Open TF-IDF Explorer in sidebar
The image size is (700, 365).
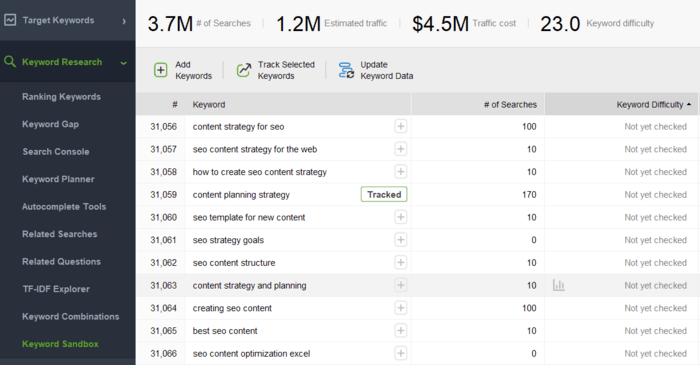pos(56,289)
